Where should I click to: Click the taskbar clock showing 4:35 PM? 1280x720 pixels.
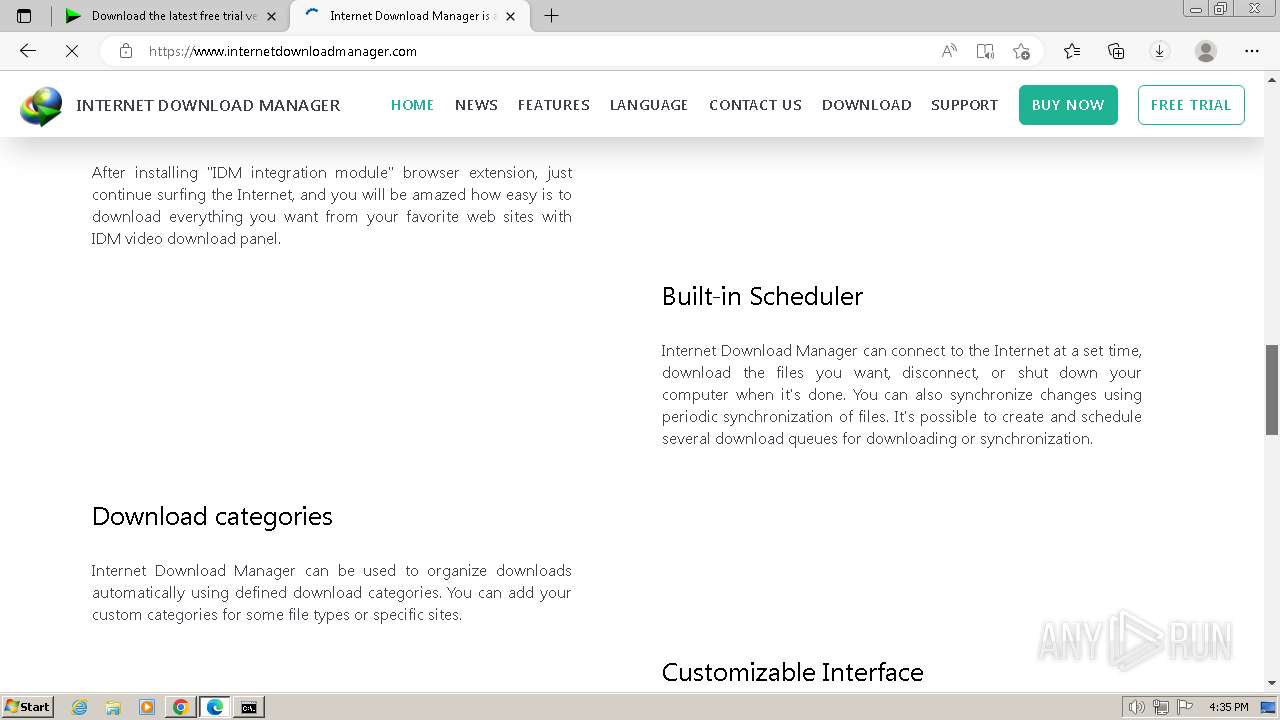[x=1228, y=707]
